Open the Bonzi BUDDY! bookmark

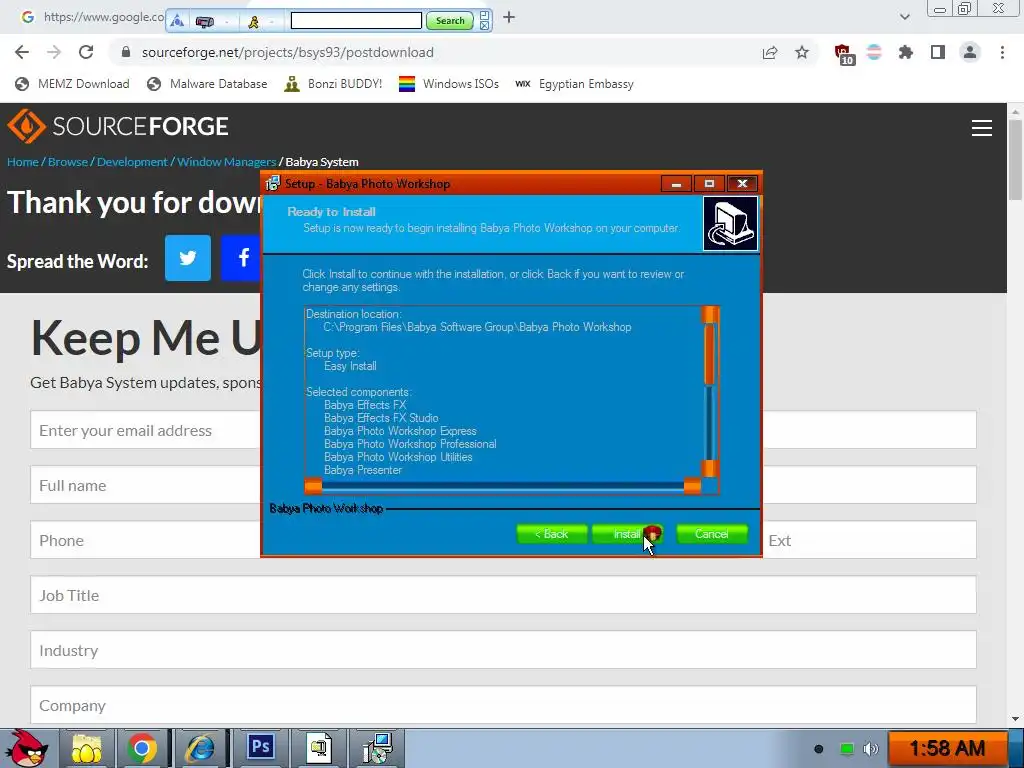click(333, 84)
